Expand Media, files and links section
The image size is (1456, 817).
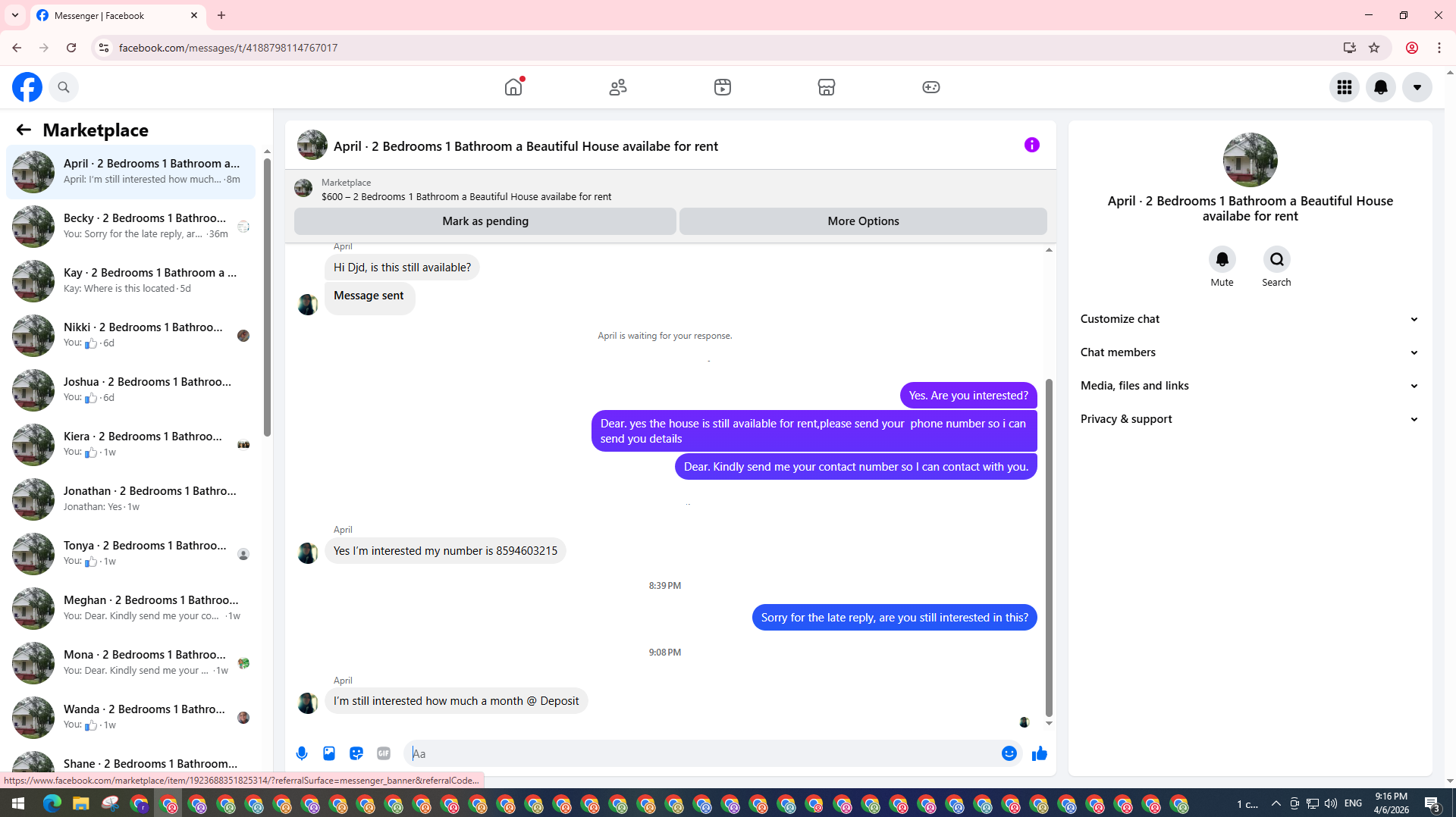(1250, 386)
